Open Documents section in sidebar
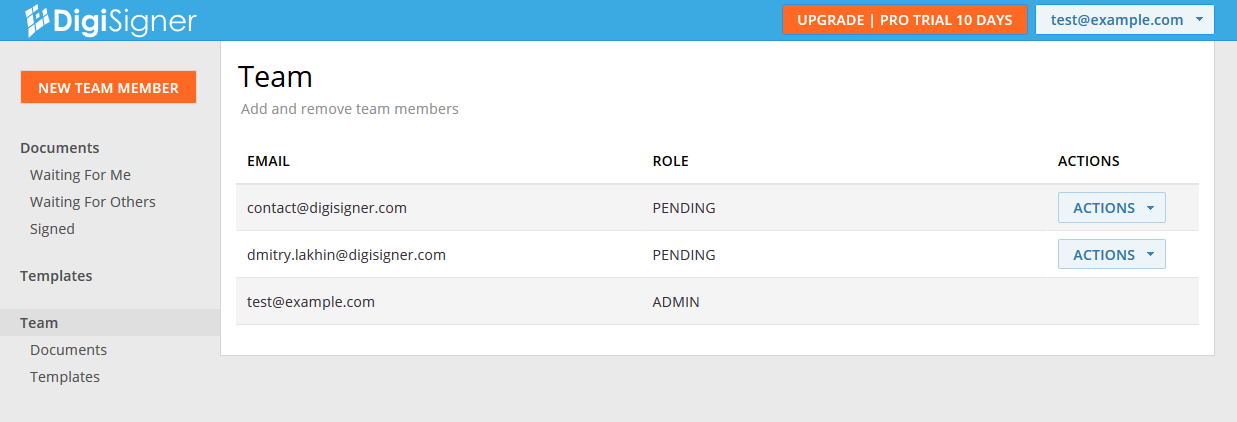The width and height of the screenshot is (1237, 422). pos(60,148)
